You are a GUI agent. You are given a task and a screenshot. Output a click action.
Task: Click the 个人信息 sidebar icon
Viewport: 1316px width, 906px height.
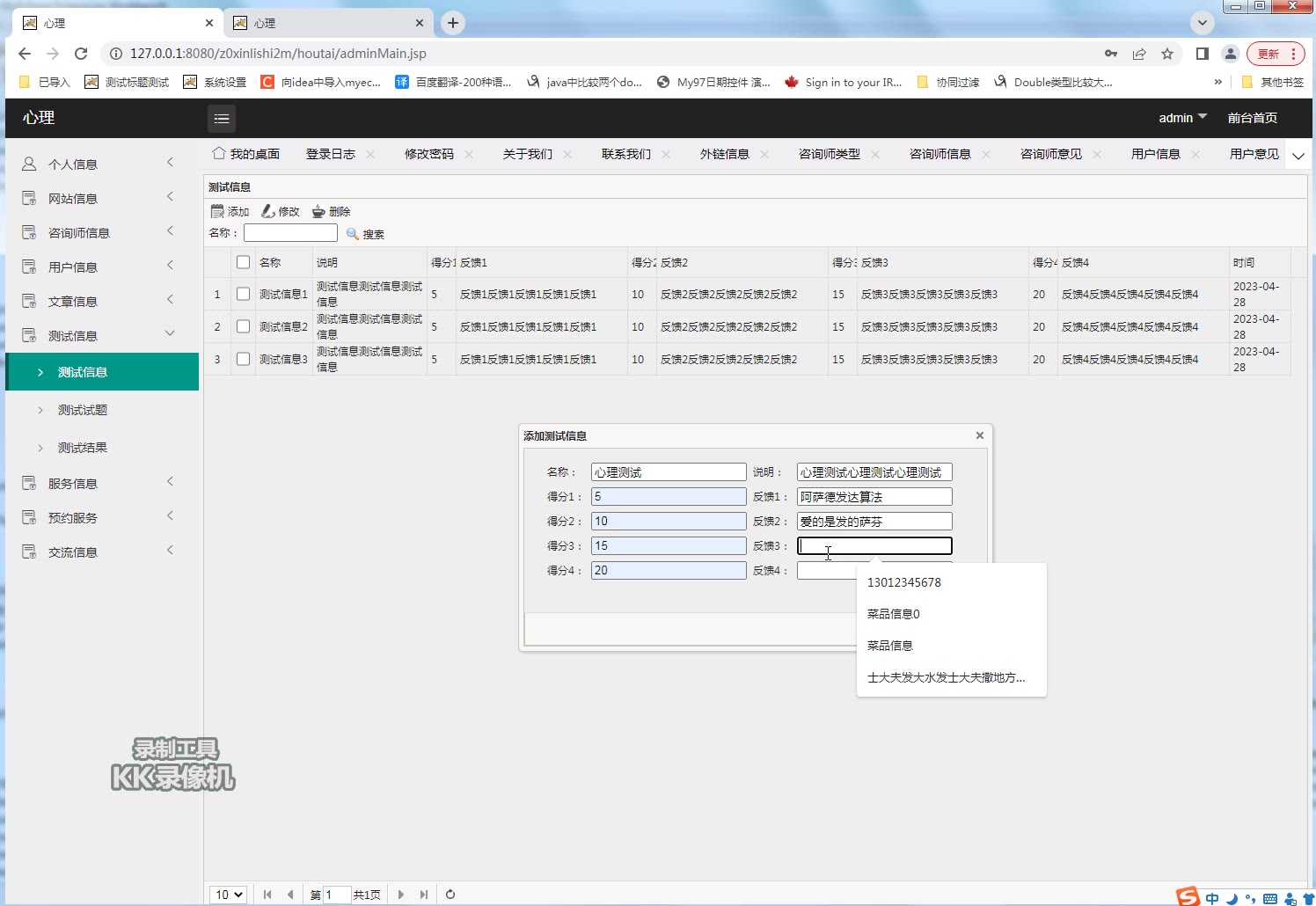pyautogui.click(x=29, y=164)
